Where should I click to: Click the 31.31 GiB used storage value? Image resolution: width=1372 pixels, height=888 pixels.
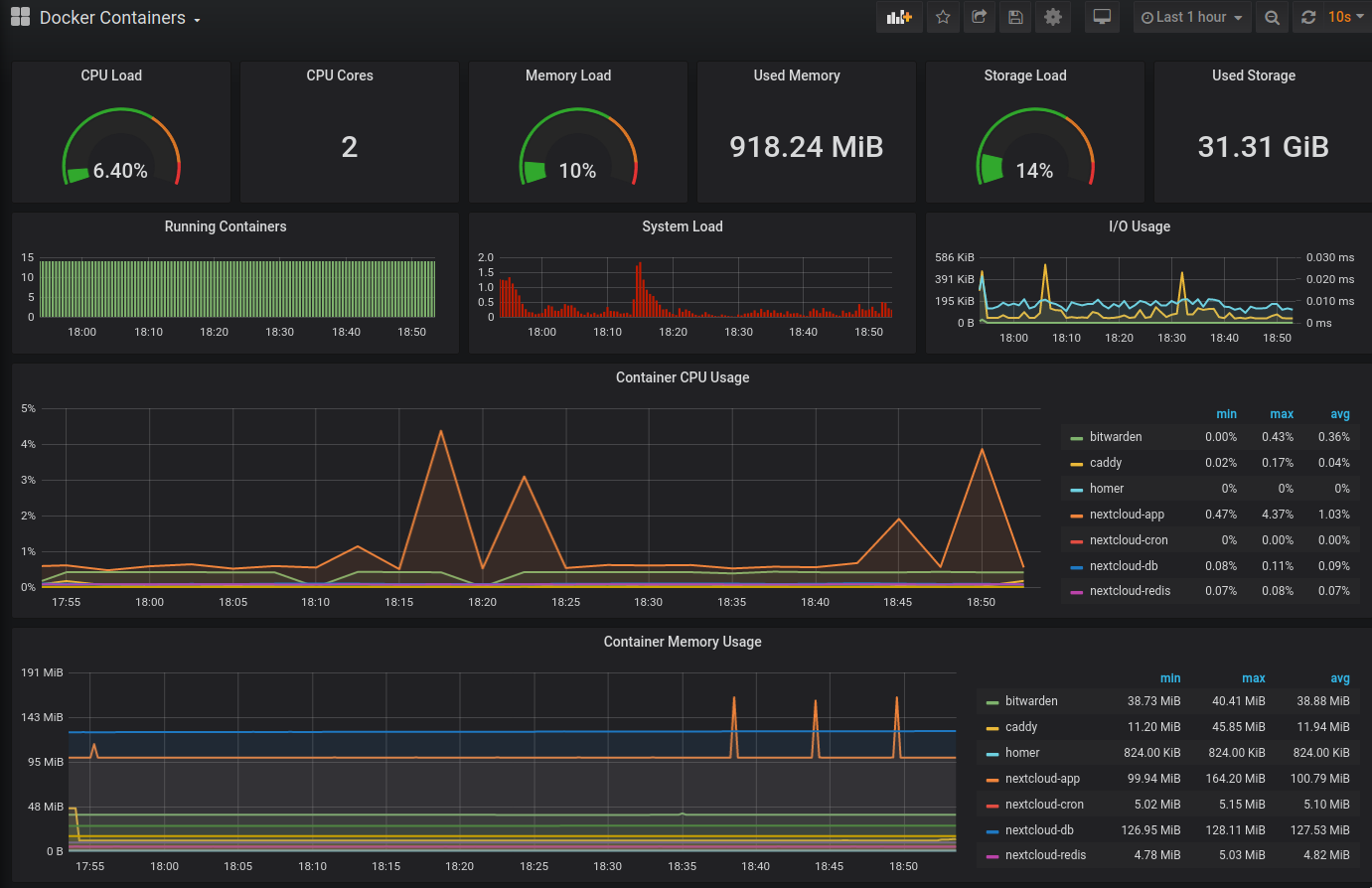[1264, 147]
